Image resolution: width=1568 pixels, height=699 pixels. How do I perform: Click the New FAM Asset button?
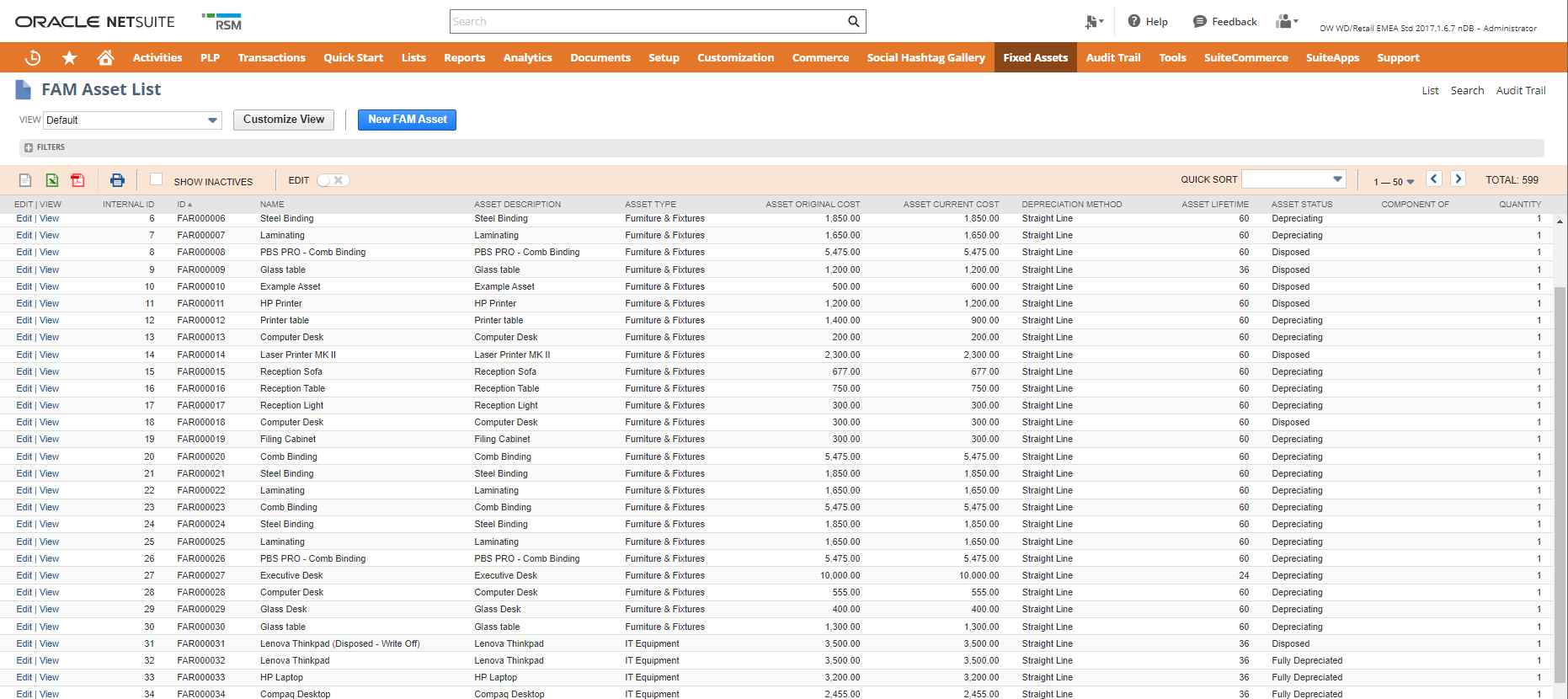click(407, 120)
